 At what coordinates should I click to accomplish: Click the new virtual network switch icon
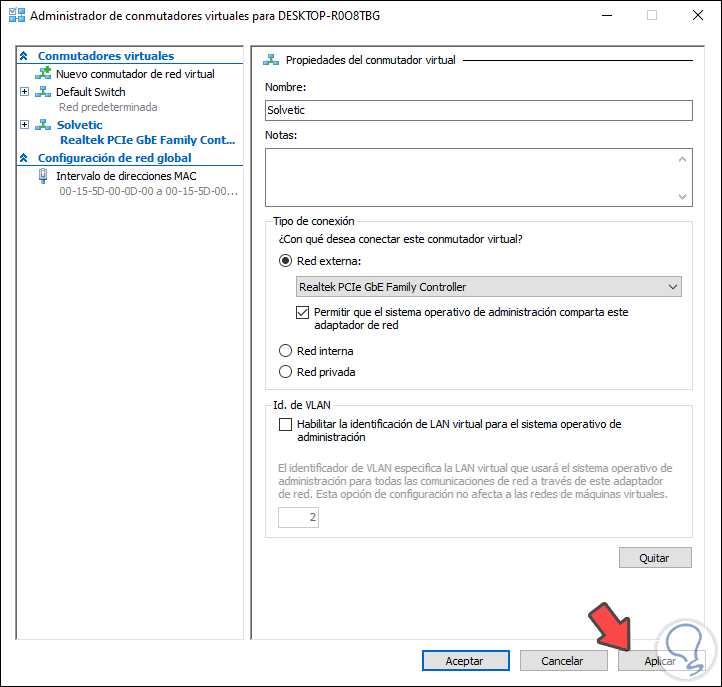click(43, 74)
